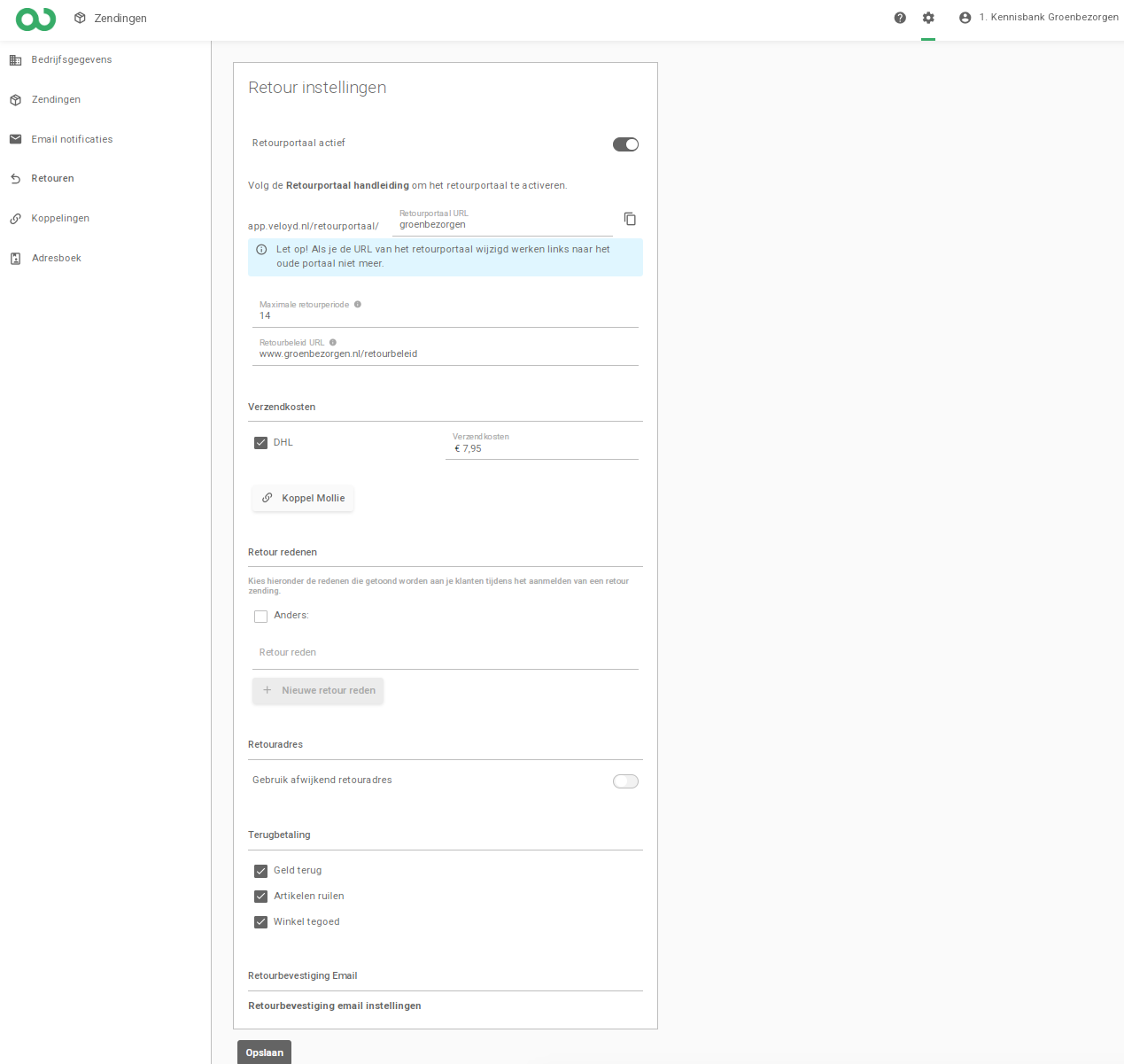Expand Retourbevestiging email instellingen section
1124x1064 pixels.
[x=335, y=1006]
